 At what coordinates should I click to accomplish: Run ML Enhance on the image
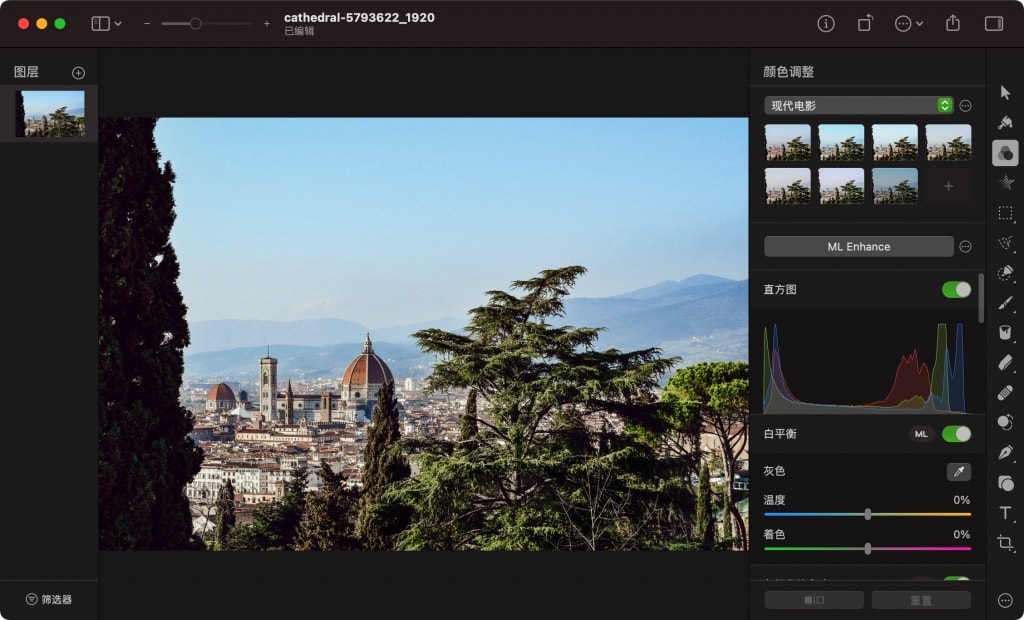[x=859, y=246]
